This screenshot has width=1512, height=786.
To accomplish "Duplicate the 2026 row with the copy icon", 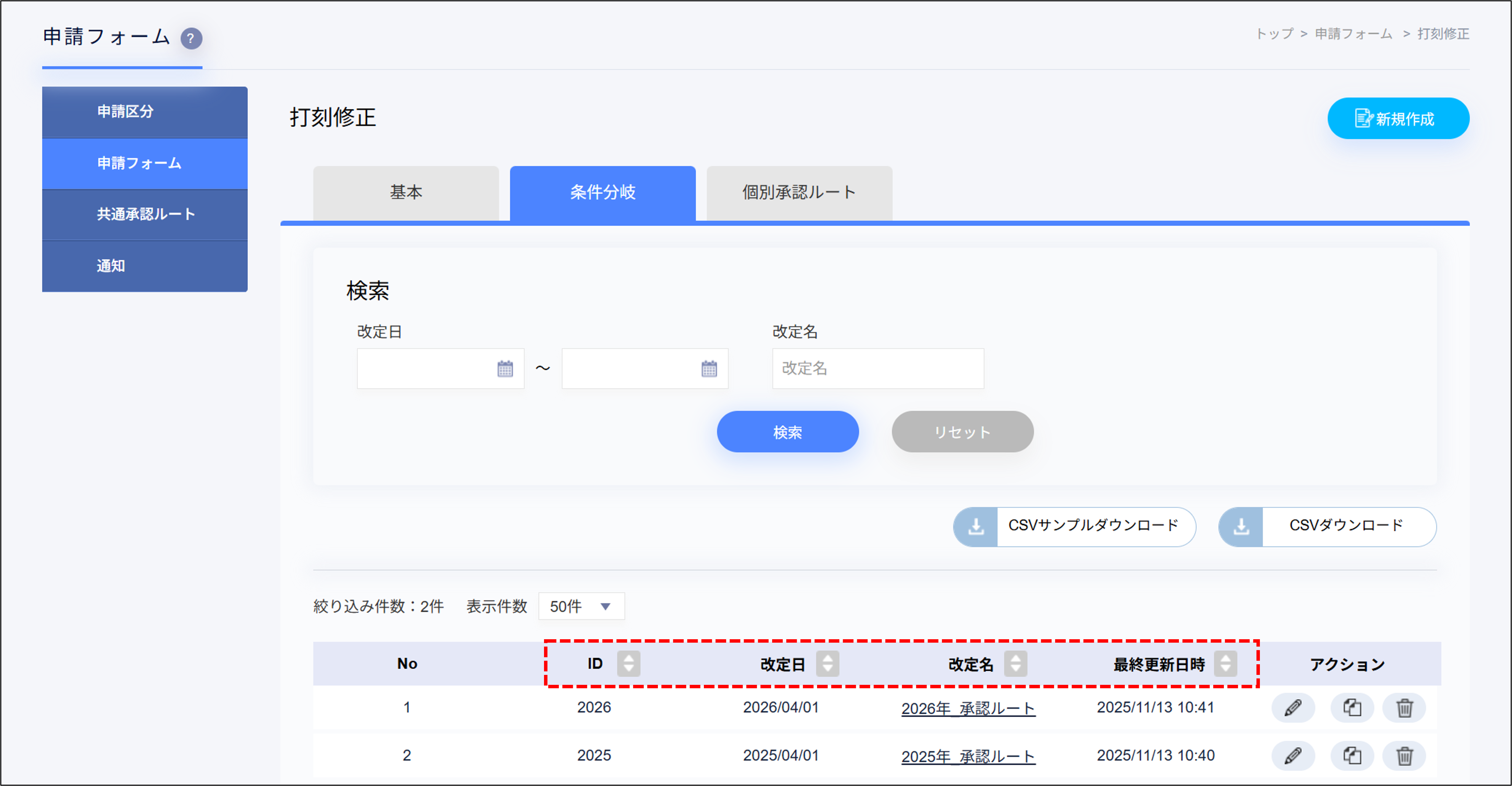I will 1352,708.
